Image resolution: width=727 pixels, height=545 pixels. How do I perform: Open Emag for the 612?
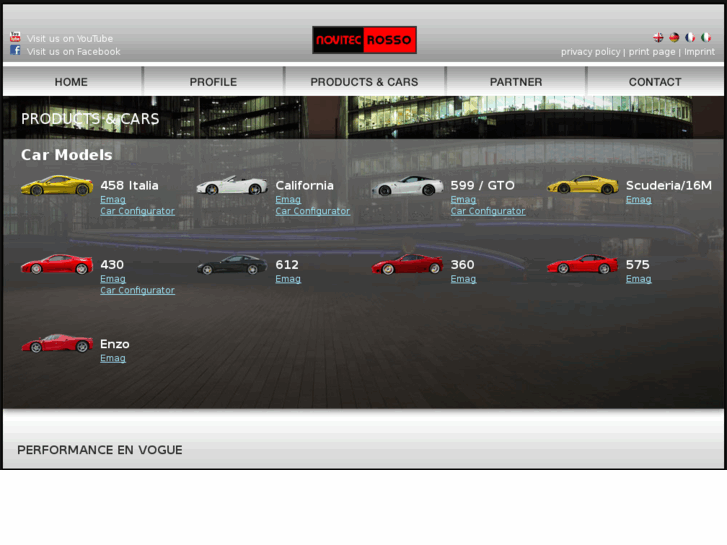pos(288,279)
